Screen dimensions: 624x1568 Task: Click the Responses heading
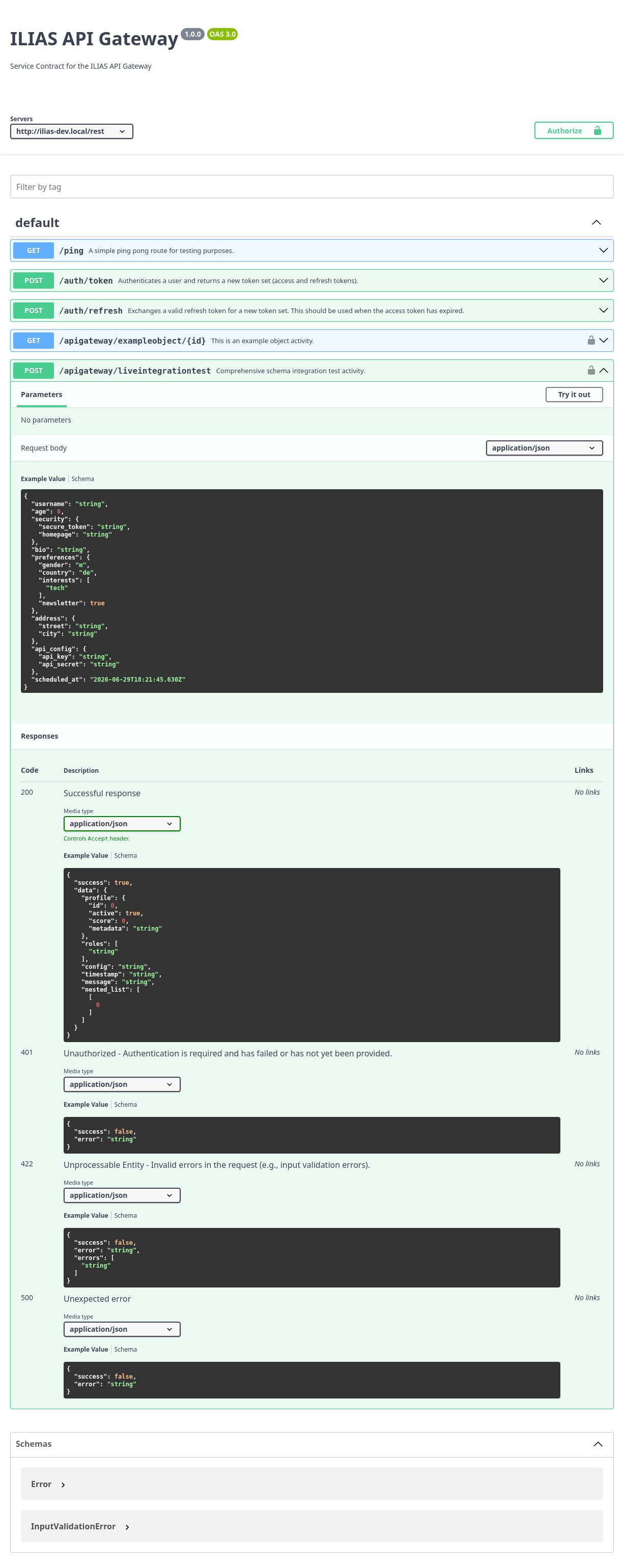coord(40,736)
